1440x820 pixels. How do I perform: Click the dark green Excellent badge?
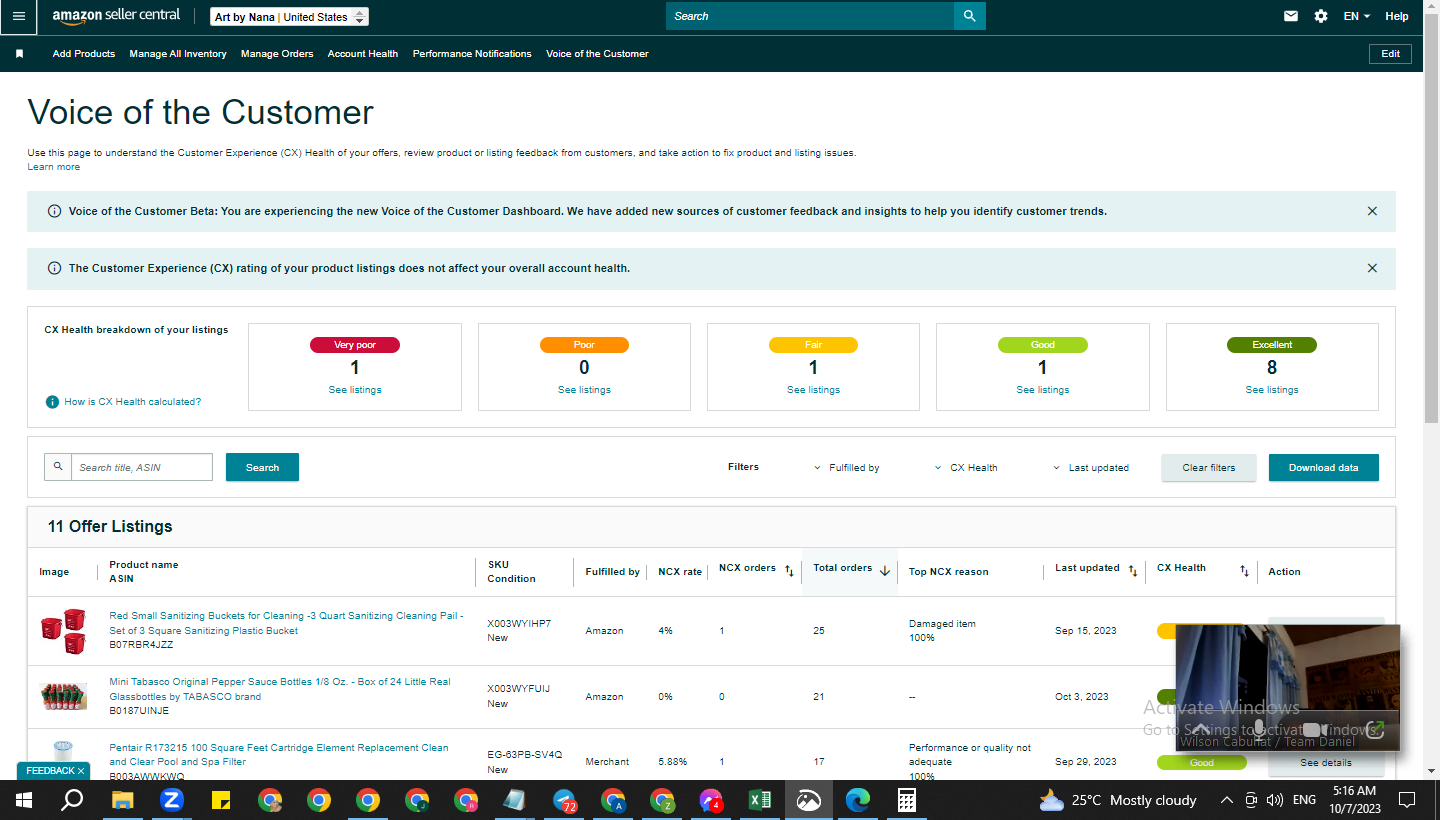click(x=1272, y=345)
